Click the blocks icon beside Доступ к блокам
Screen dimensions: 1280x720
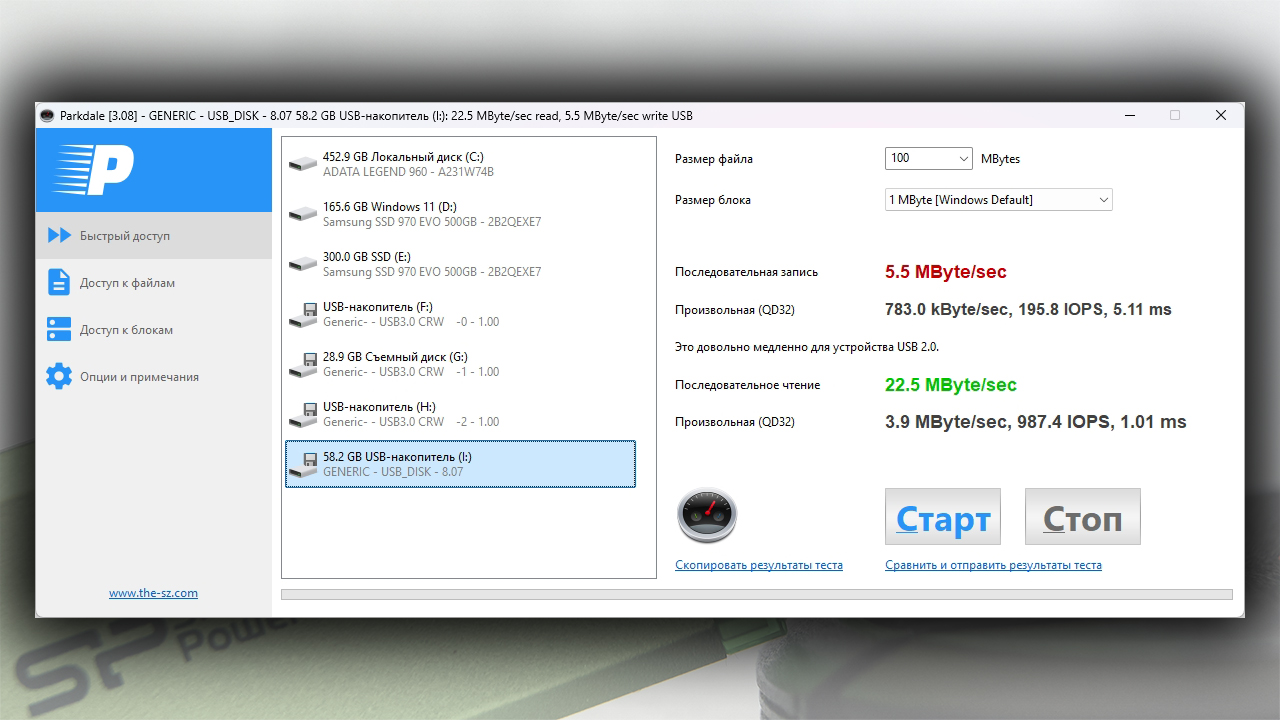(x=59, y=329)
